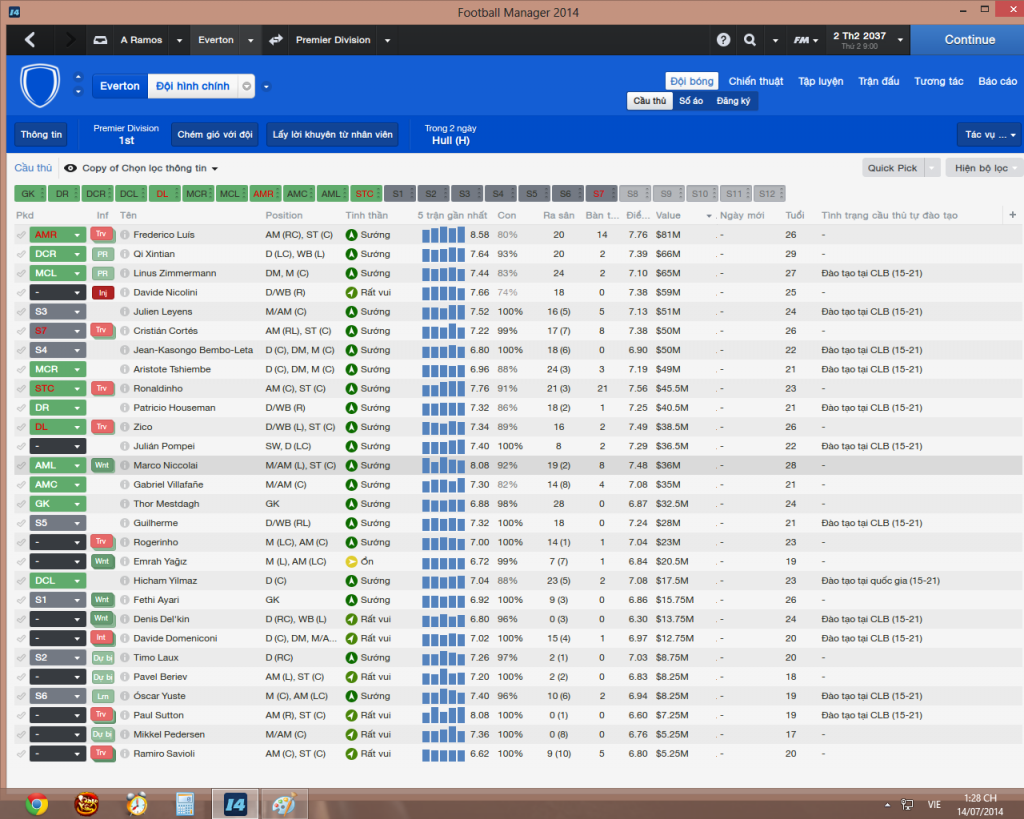Open position dropdown for Thor Mestdagh GK
The image size is (1024, 819).
click(77, 504)
